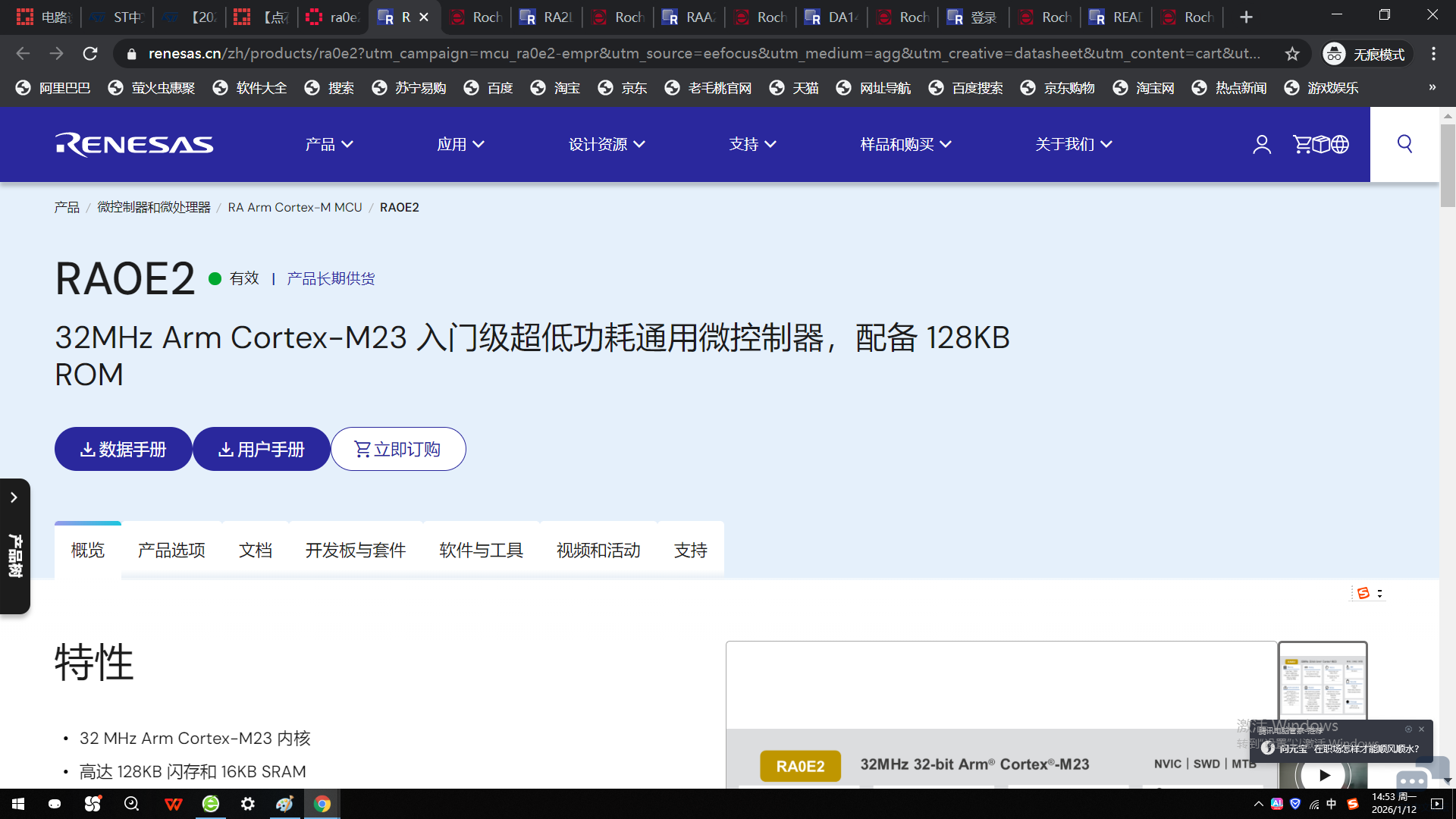Expand the 支持 navigation dropdown
The width and height of the screenshot is (1456, 819).
coord(752,144)
